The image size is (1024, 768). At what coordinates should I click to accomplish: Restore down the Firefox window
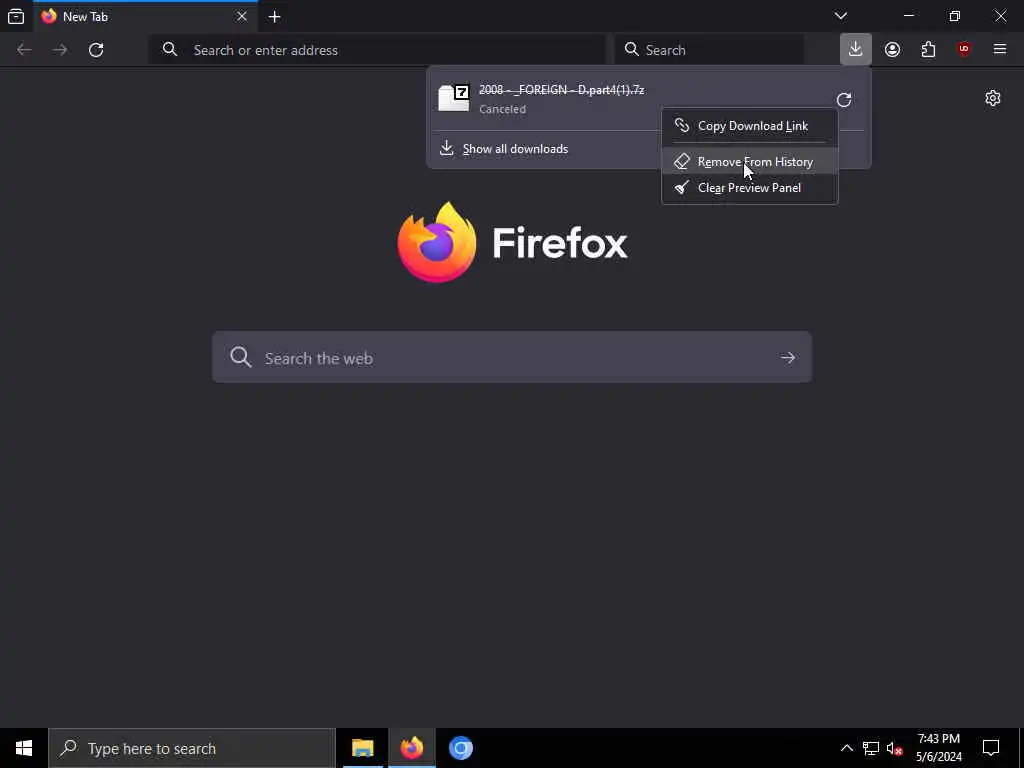point(955,16)
